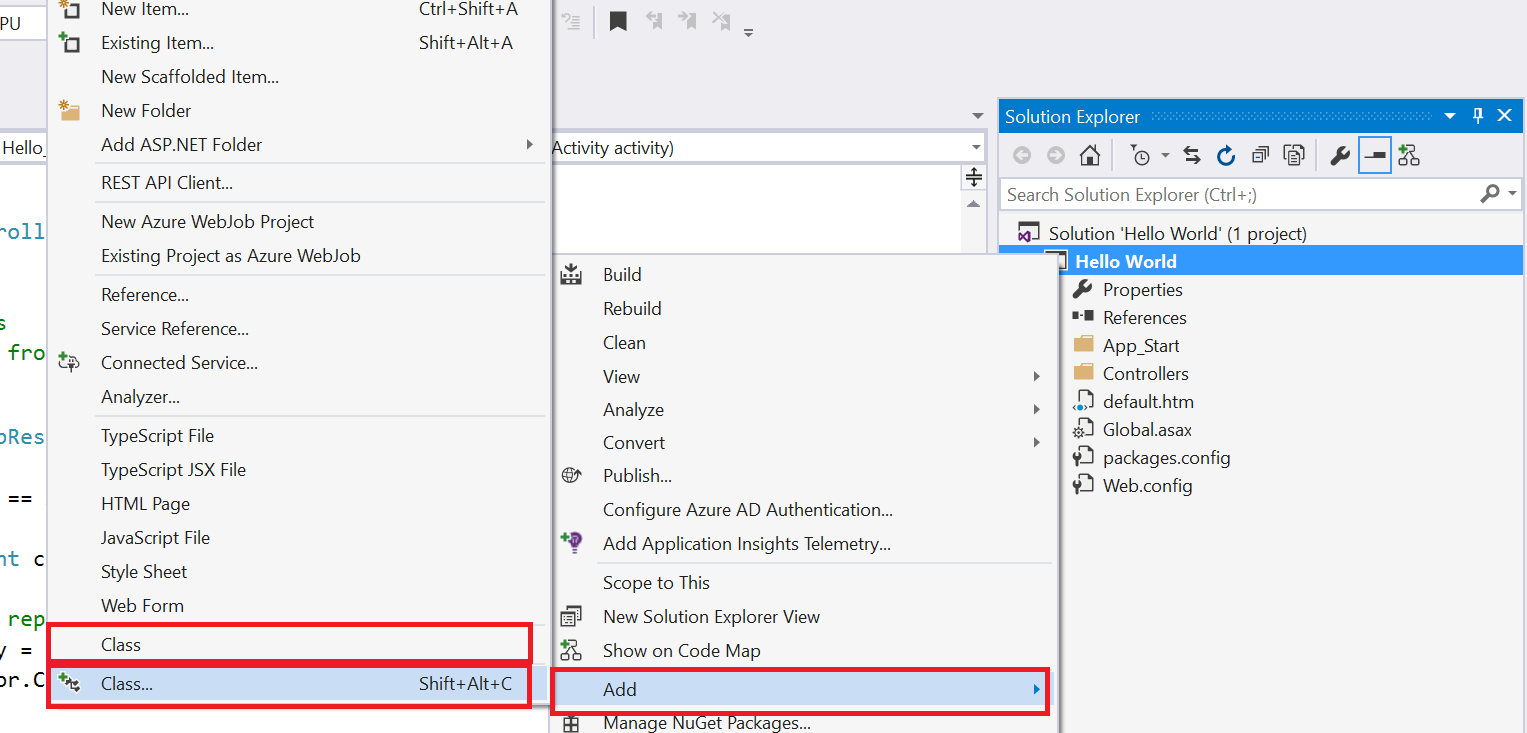This screenshot has height=733, width=1527.
Task: Click the Show All Files icon
Action: point(1294,156)
